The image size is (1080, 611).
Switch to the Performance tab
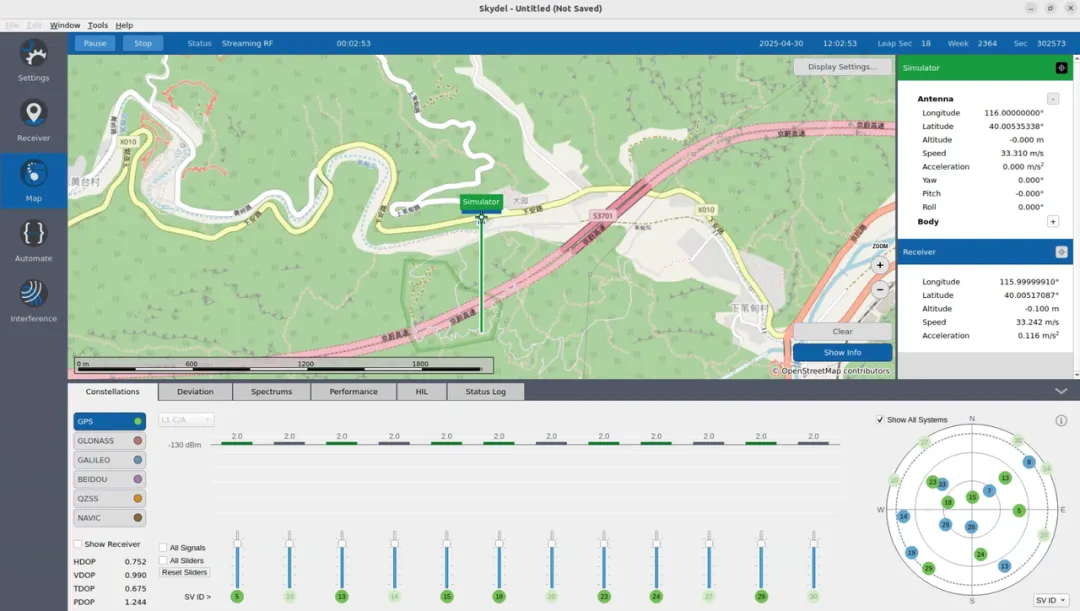pyautogui.click(x=353, y=391)
